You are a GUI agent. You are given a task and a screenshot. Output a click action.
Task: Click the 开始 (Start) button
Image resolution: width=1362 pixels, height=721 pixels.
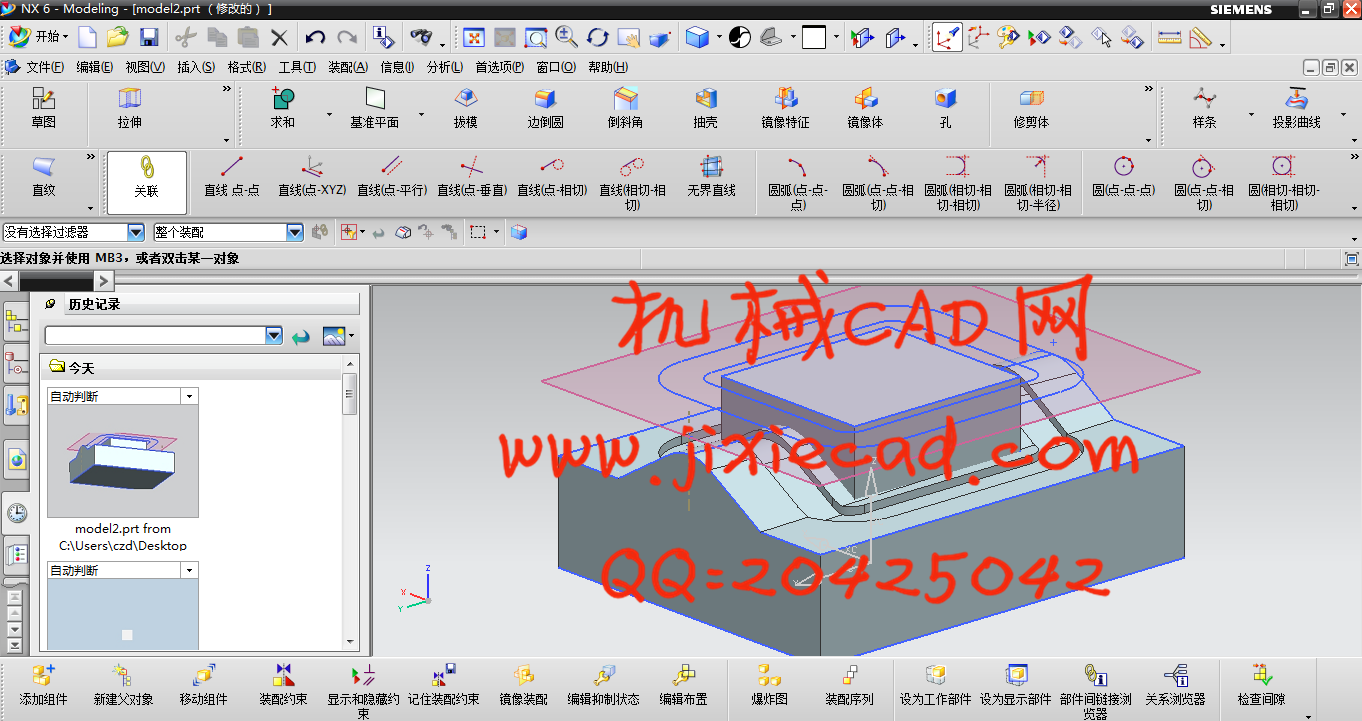tap(38, 37)
